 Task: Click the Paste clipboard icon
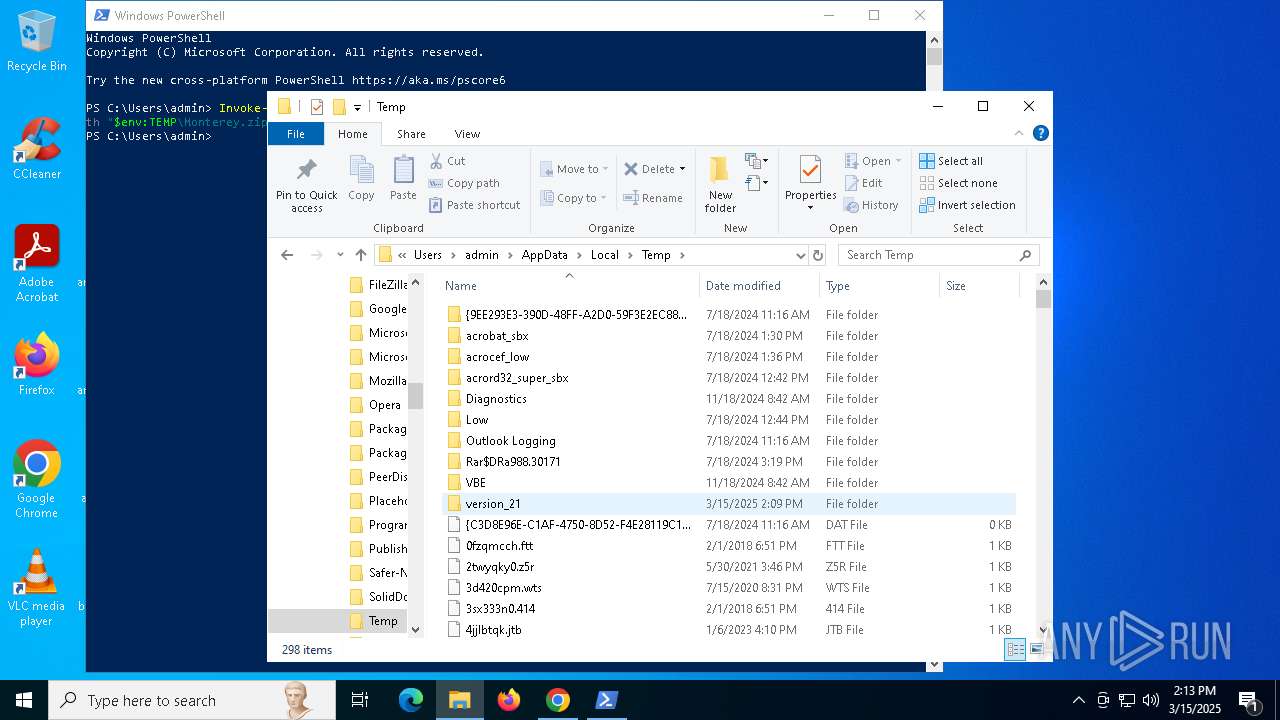click(403, 179)
